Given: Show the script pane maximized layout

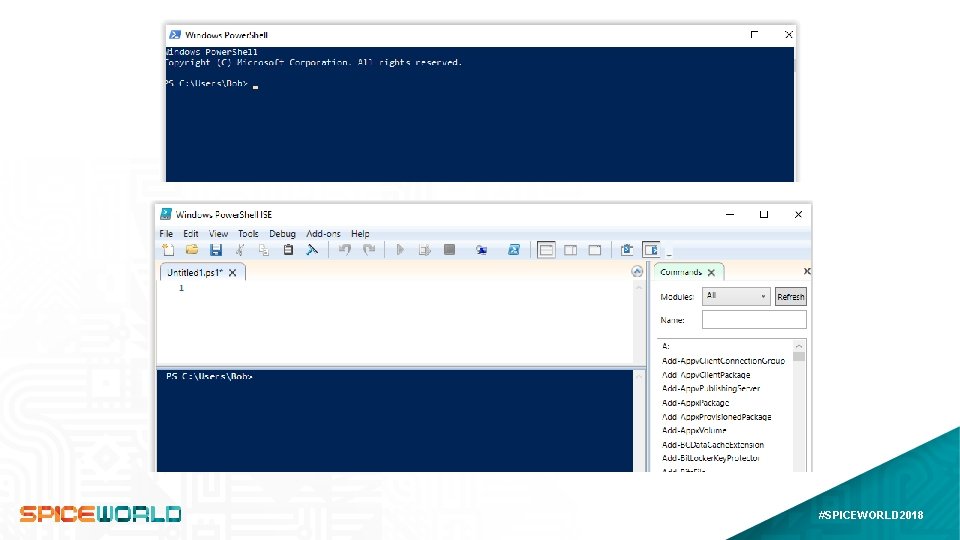Looking at the screenshot, I should click(594, 250).
